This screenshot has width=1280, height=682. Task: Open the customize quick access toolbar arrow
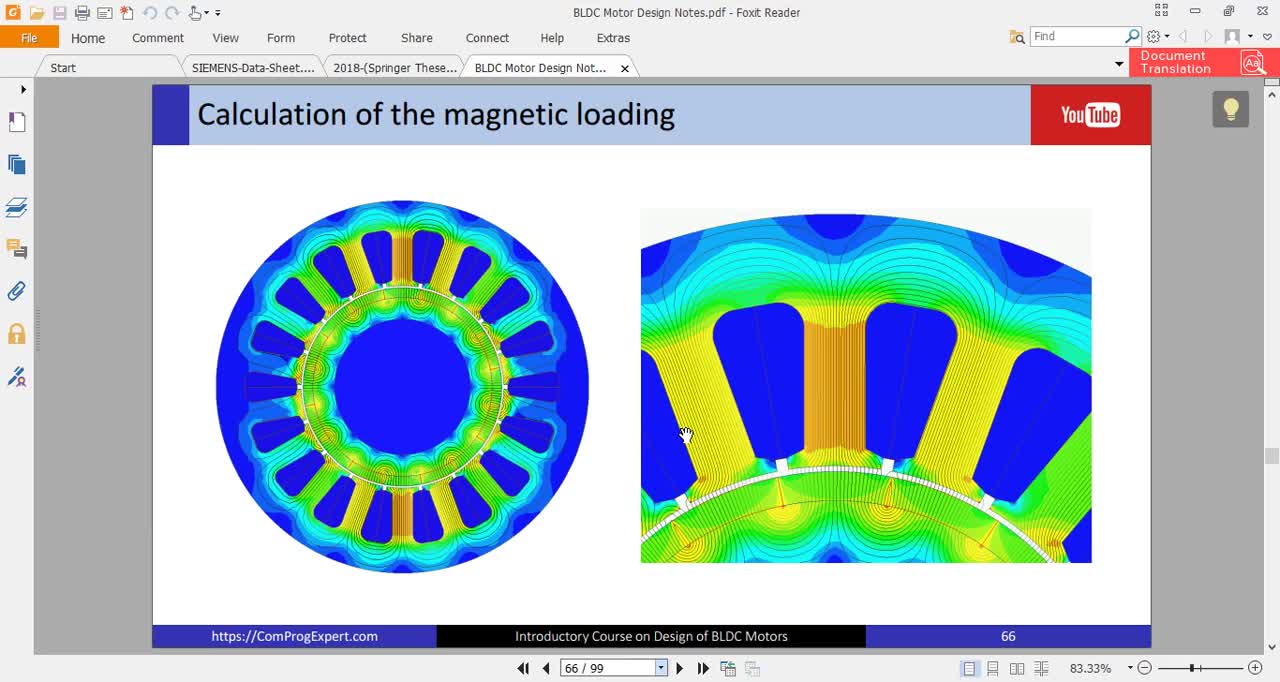click(218, 13)
